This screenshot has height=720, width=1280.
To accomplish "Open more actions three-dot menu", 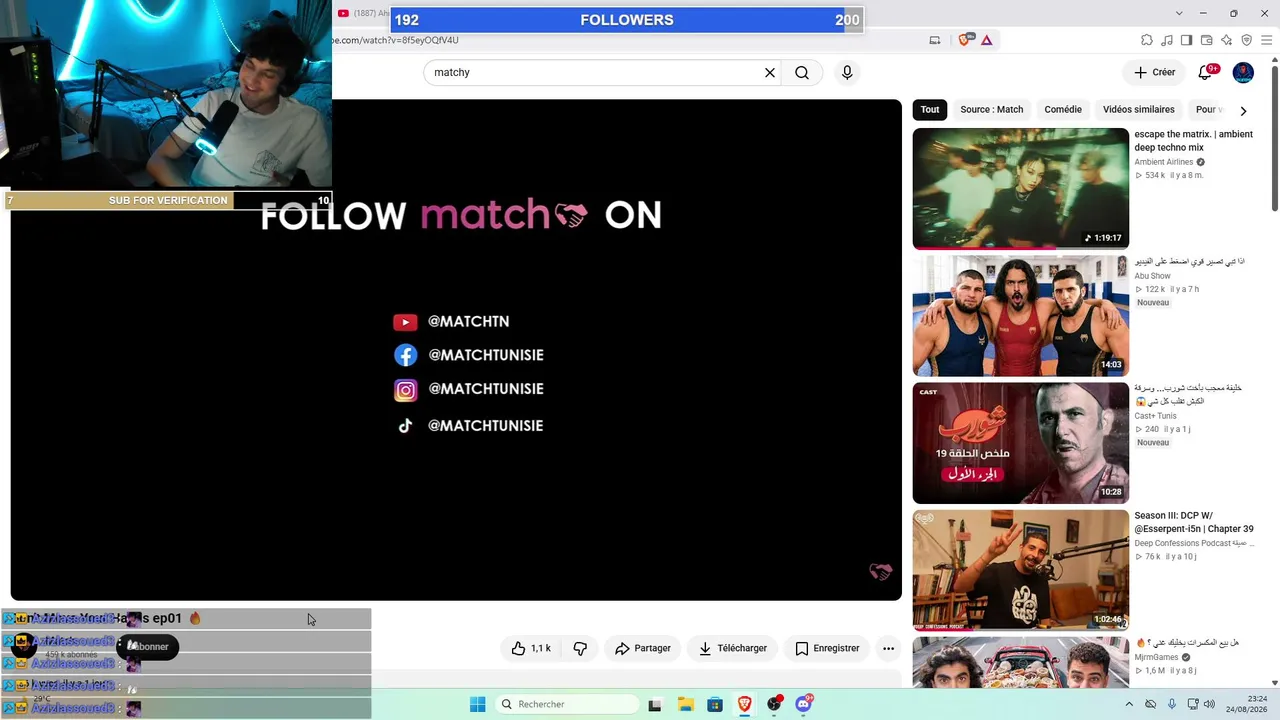I will click(888, 648).
